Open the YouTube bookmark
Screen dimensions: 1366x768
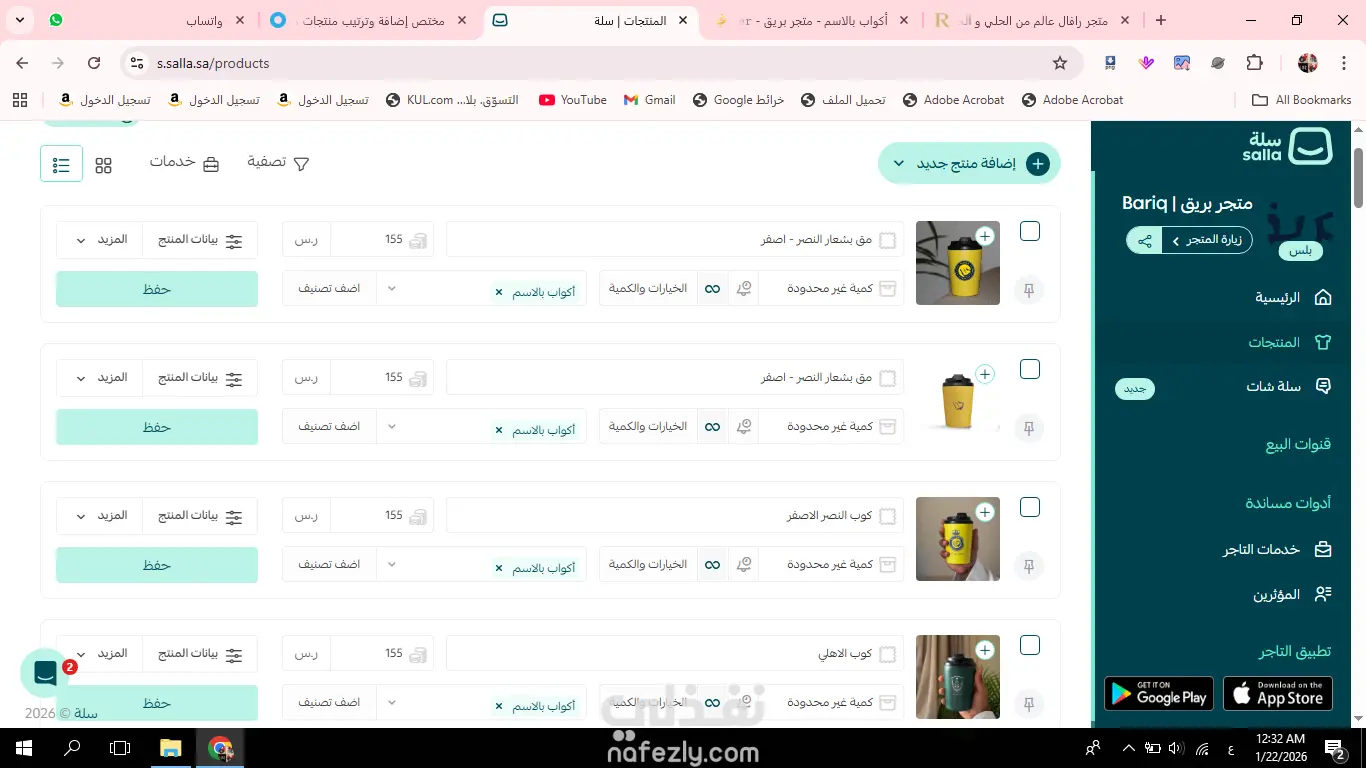click(x=573, y=100)
